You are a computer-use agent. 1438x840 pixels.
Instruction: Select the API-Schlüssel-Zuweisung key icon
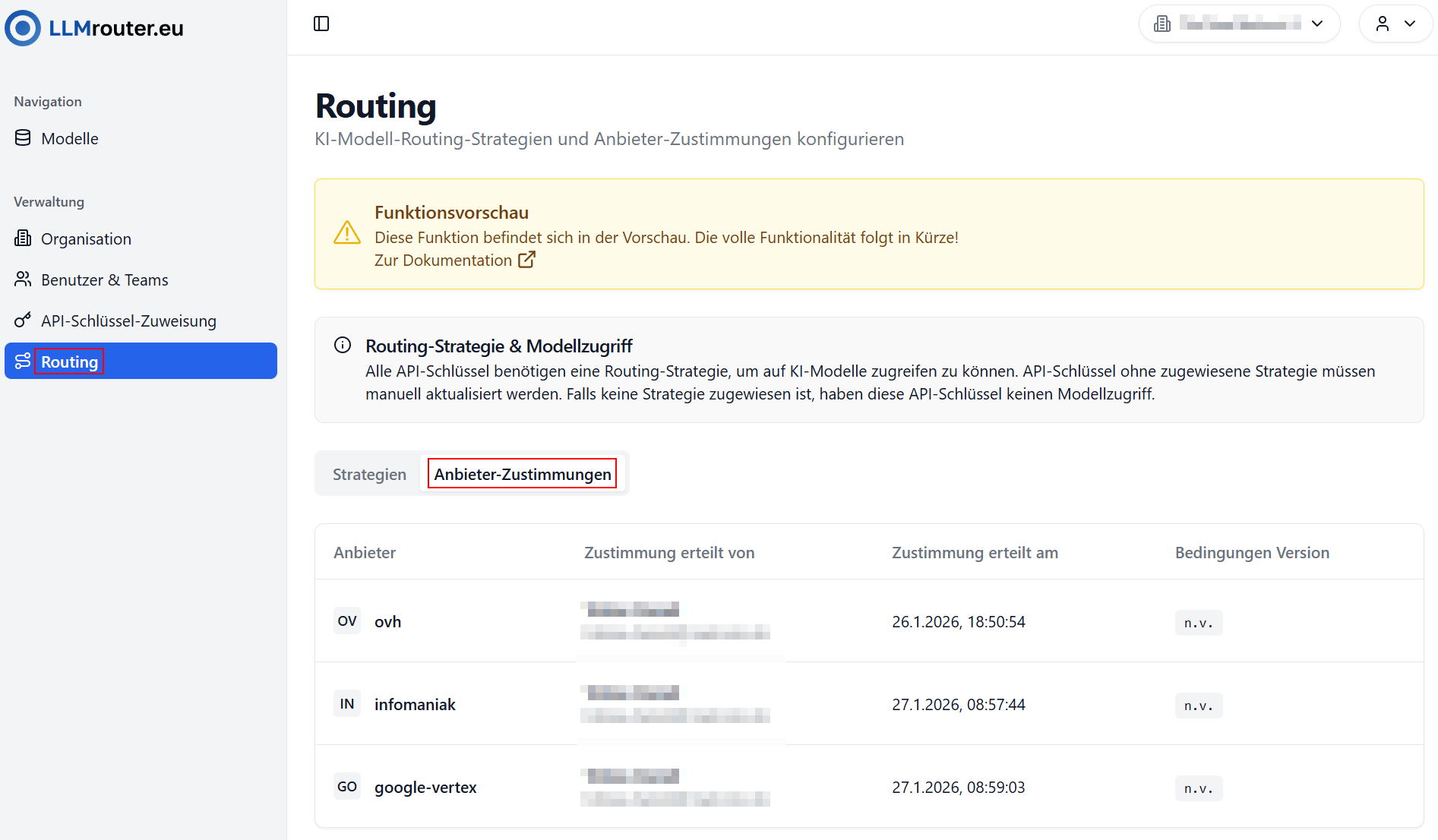click(x=23, y=320)
